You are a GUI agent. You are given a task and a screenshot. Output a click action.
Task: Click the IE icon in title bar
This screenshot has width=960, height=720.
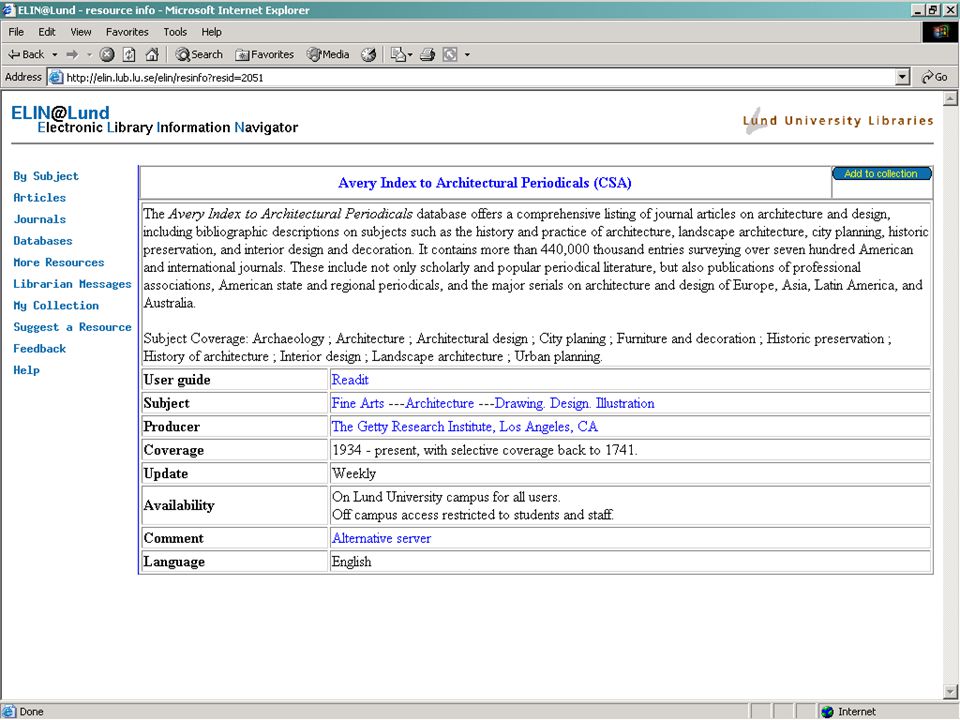point(8,10)
